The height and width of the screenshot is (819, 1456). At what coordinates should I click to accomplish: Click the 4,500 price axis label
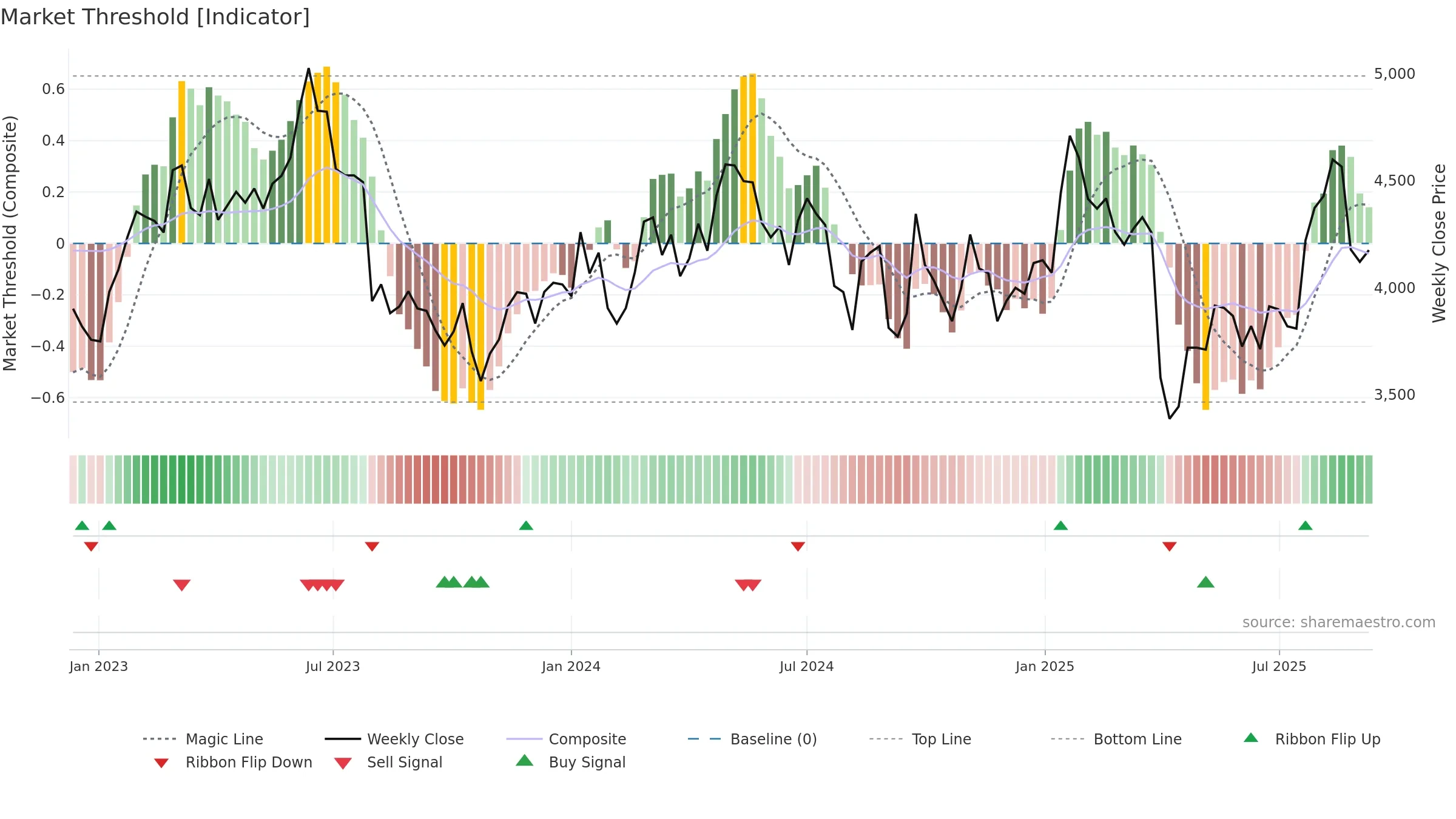tap(1394, 181)
